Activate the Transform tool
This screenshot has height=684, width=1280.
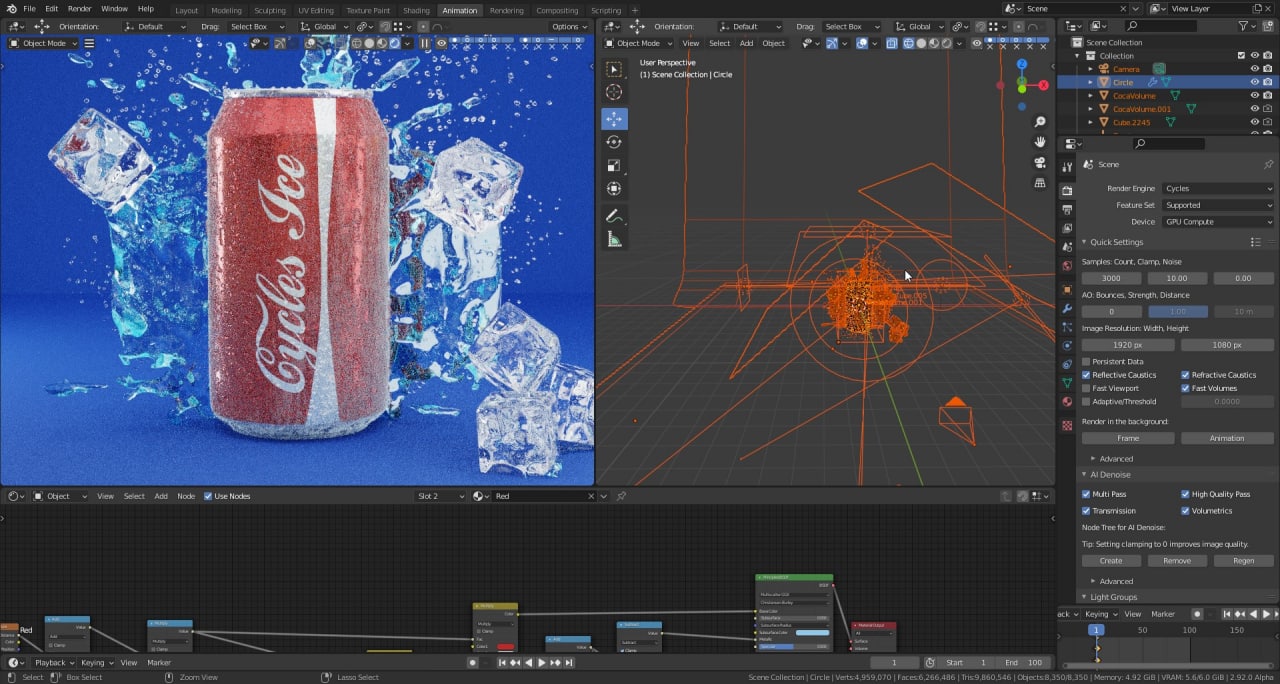[x=614, y=188]
